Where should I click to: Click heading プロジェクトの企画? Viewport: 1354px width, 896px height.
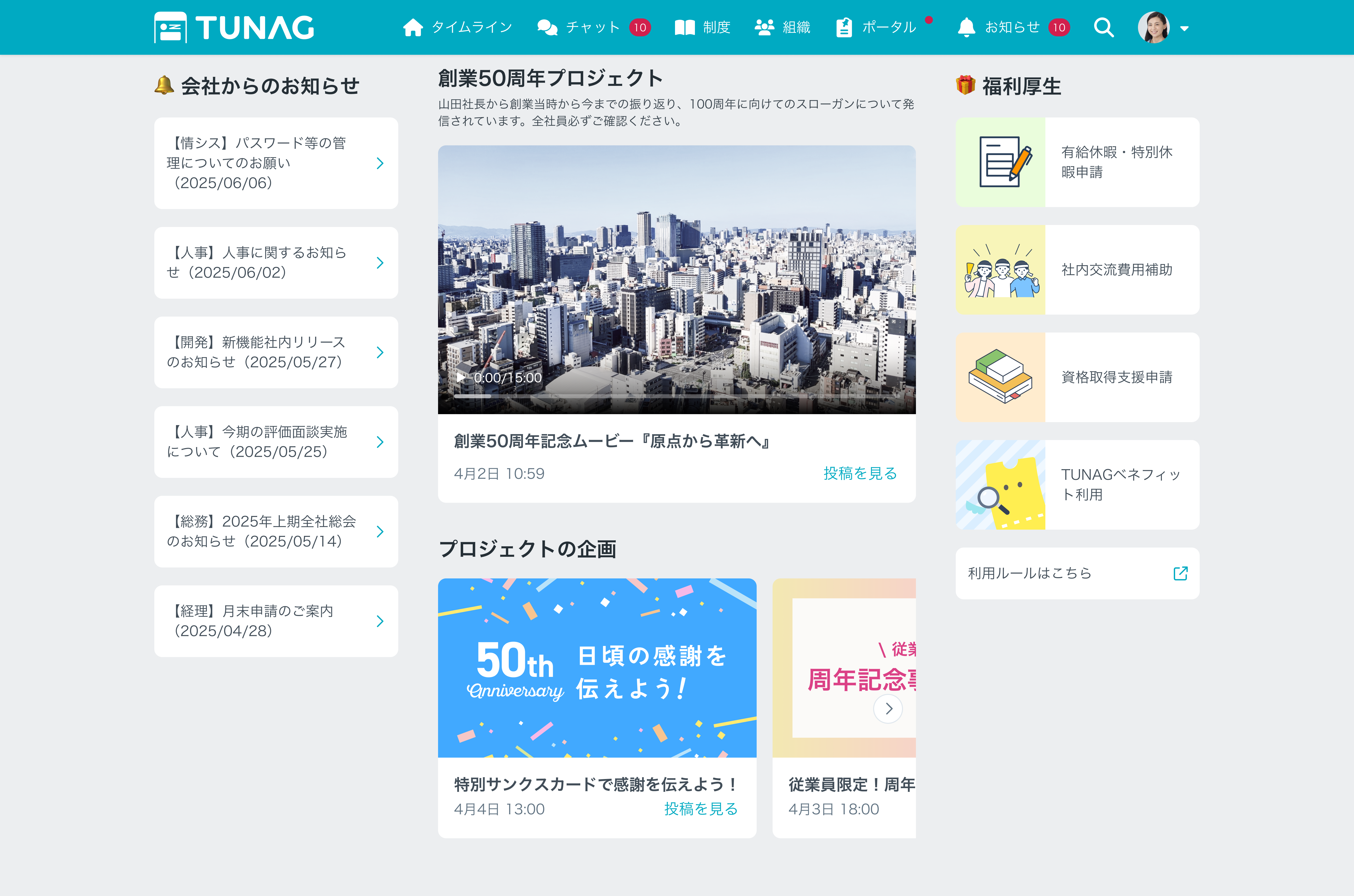pos(527,549)
